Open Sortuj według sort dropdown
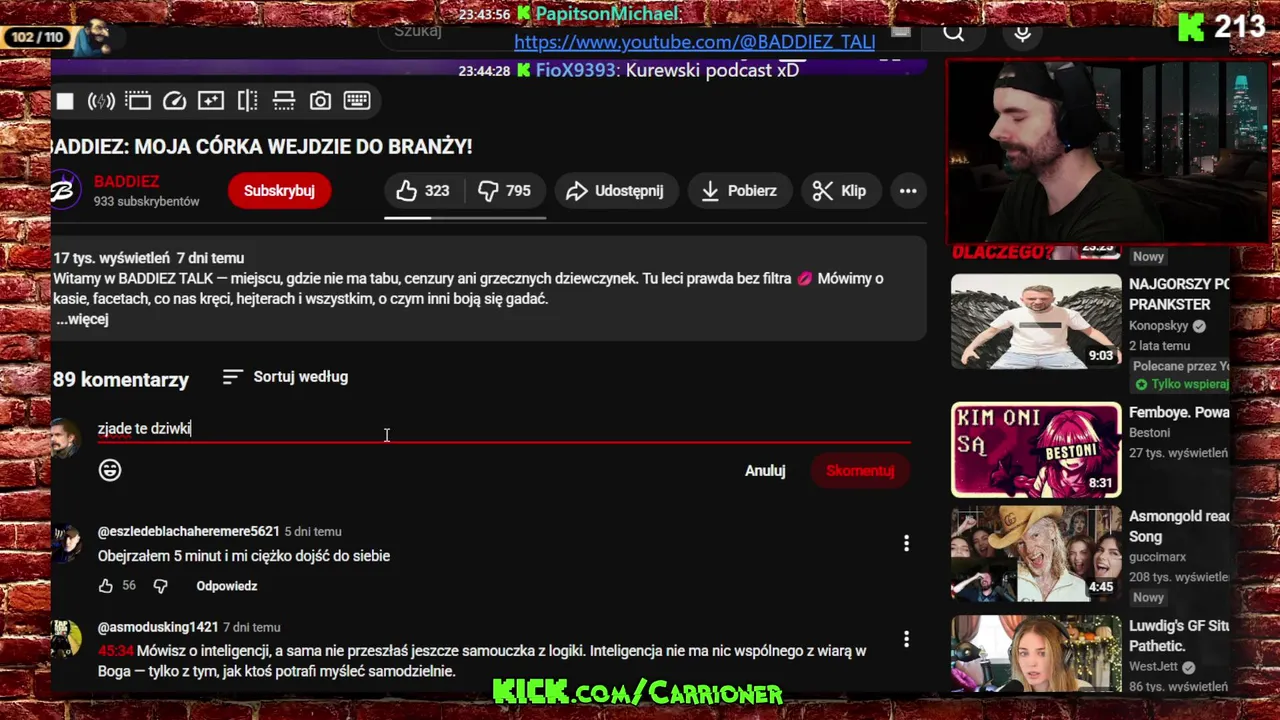 point(286,377)
